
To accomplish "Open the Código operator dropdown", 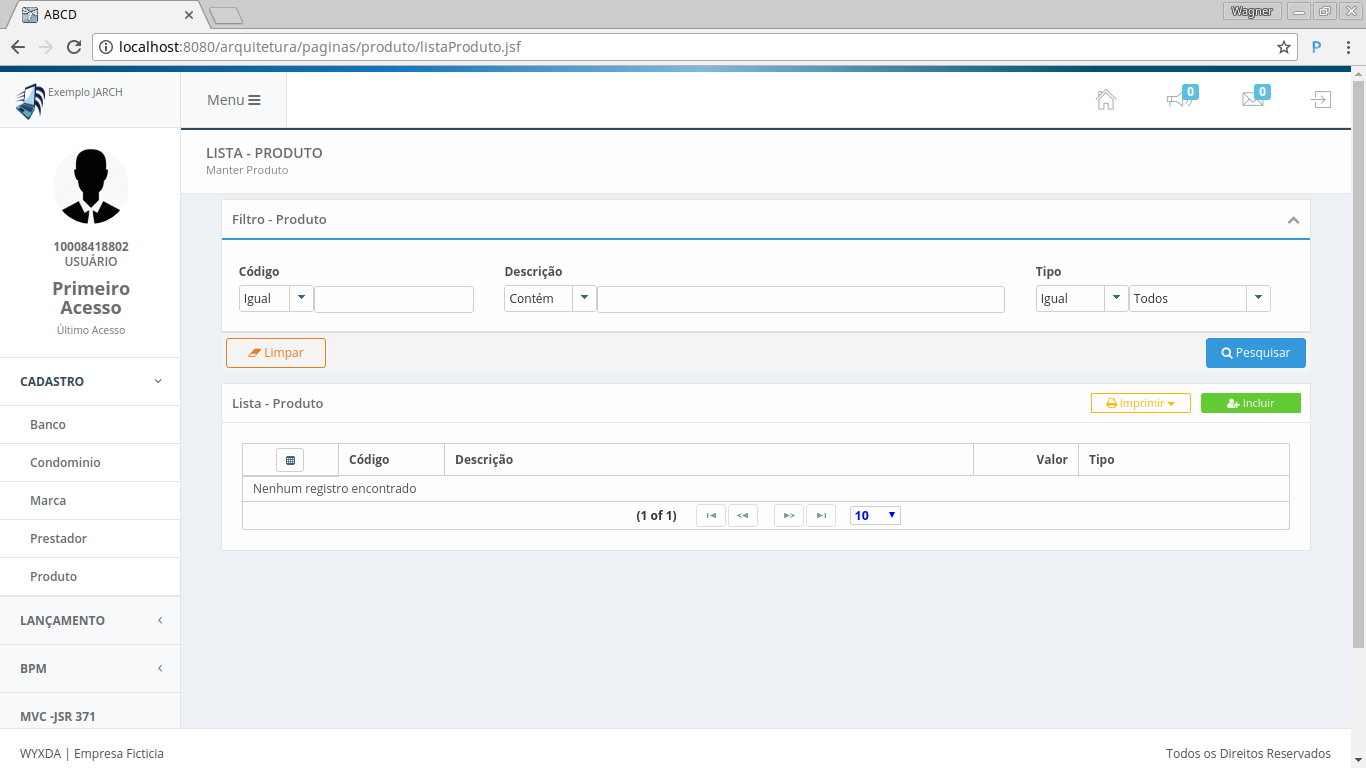I will (x=301, y=299).
